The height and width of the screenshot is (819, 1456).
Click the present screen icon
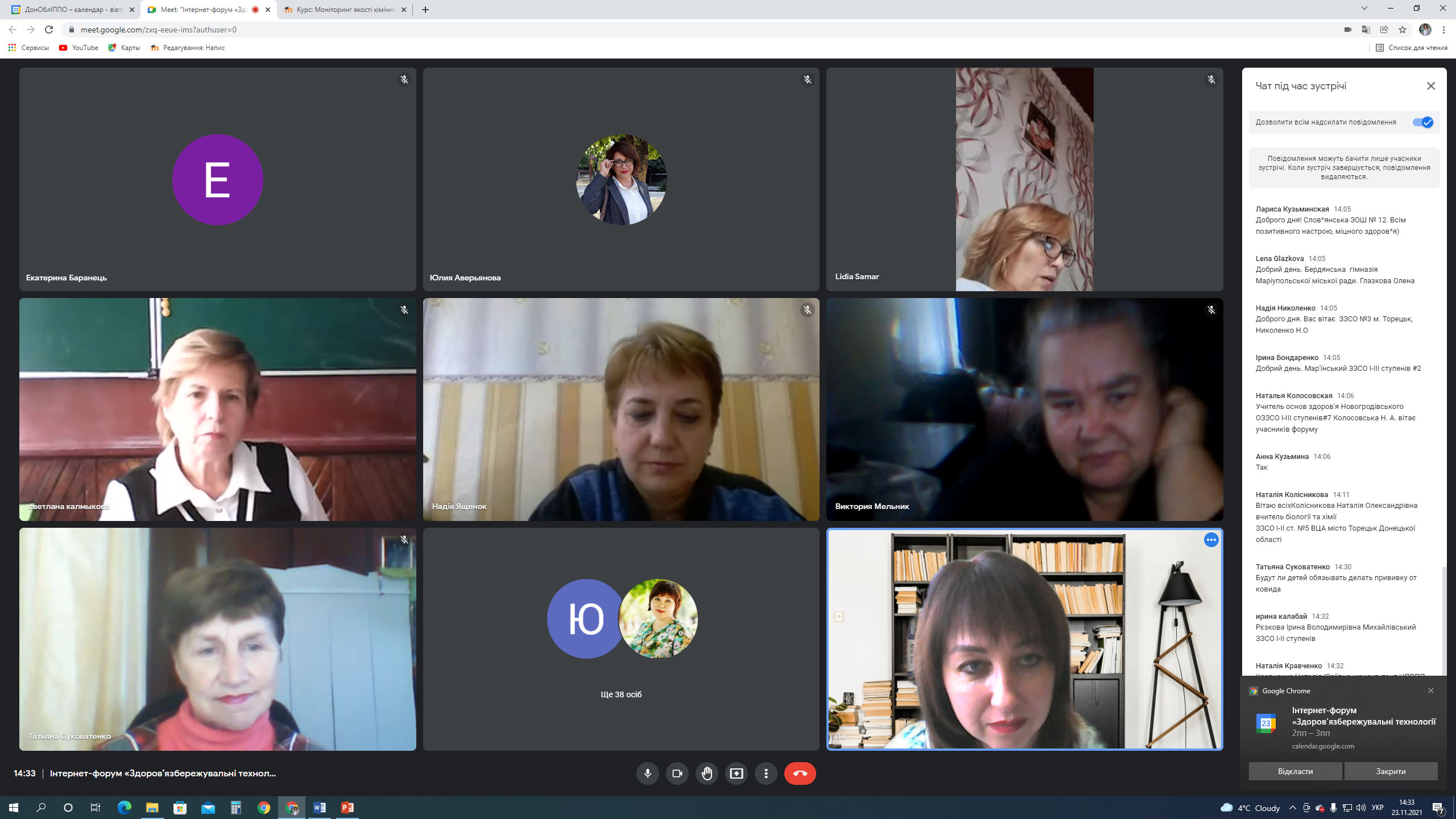[736, 773]
